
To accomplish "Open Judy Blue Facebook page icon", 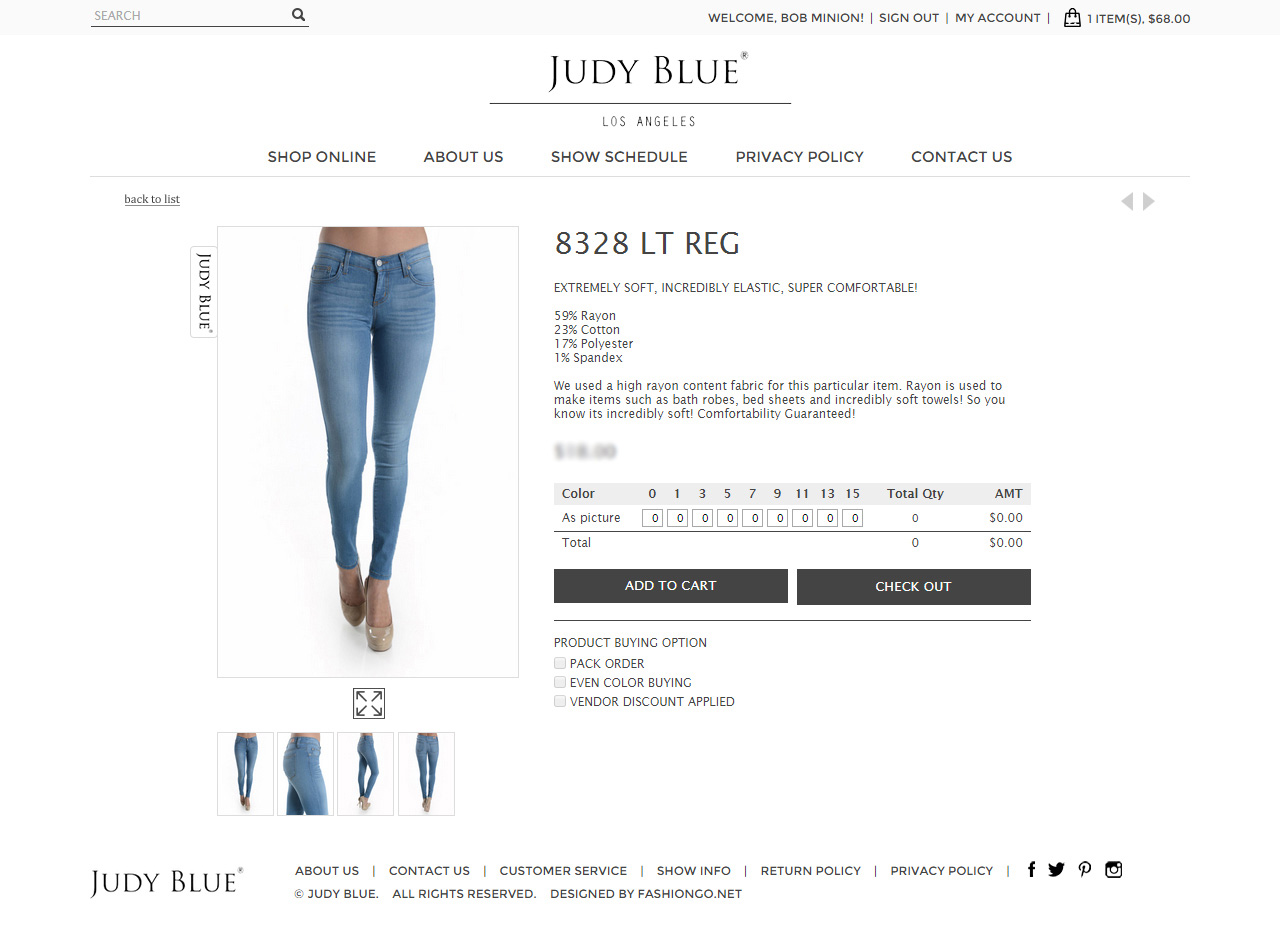I will click(x=1031, y=869).
